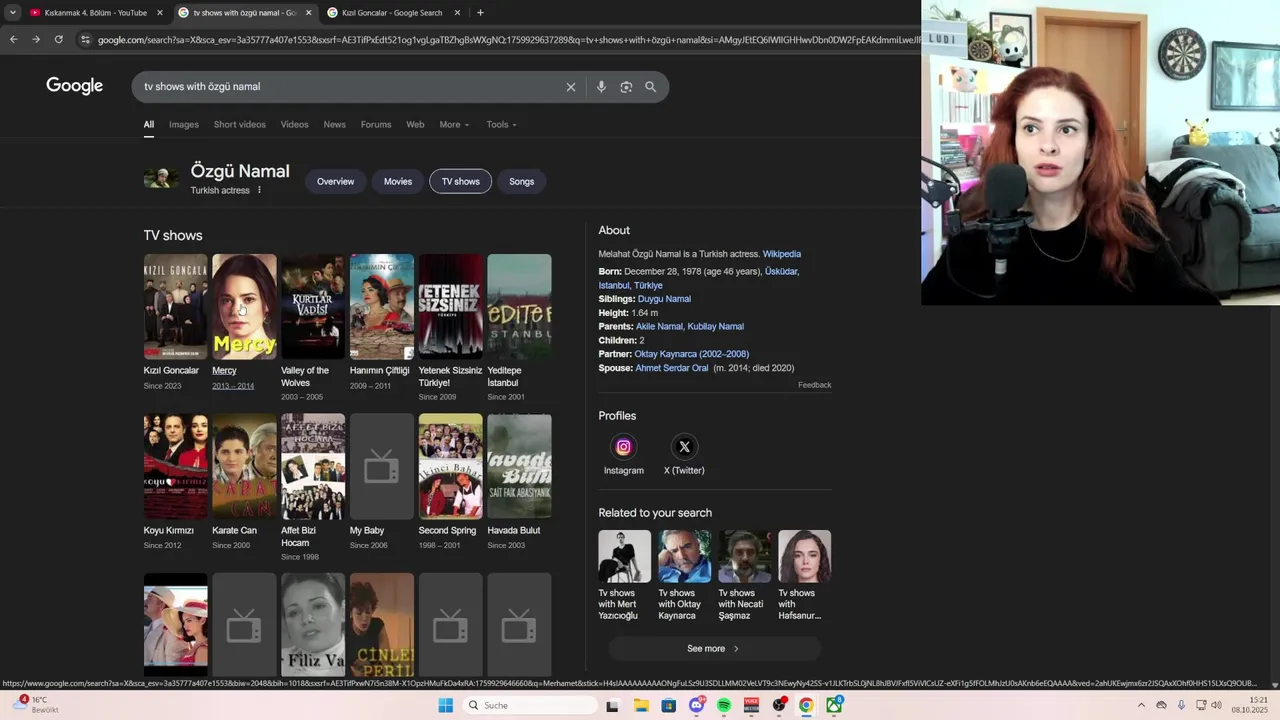
Task: Click the volume icon in system tray
Action: 1216,705
